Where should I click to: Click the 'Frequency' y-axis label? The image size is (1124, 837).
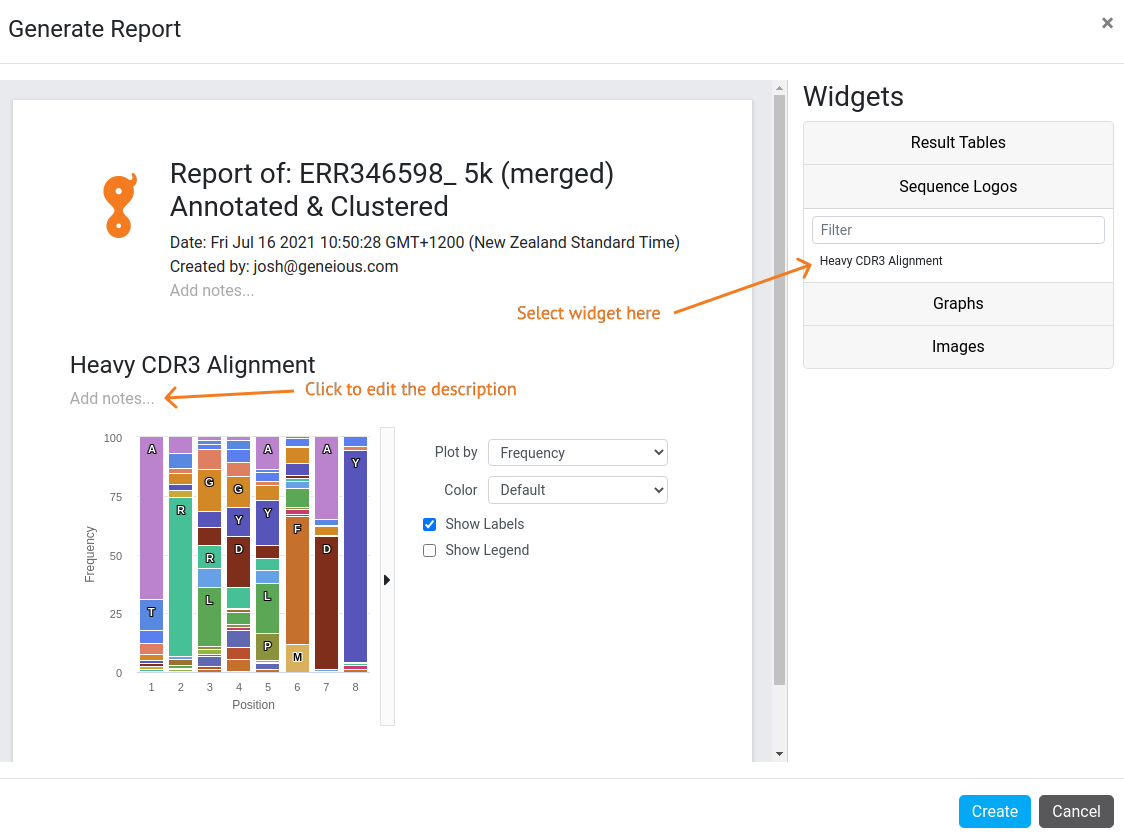point(90,555)
